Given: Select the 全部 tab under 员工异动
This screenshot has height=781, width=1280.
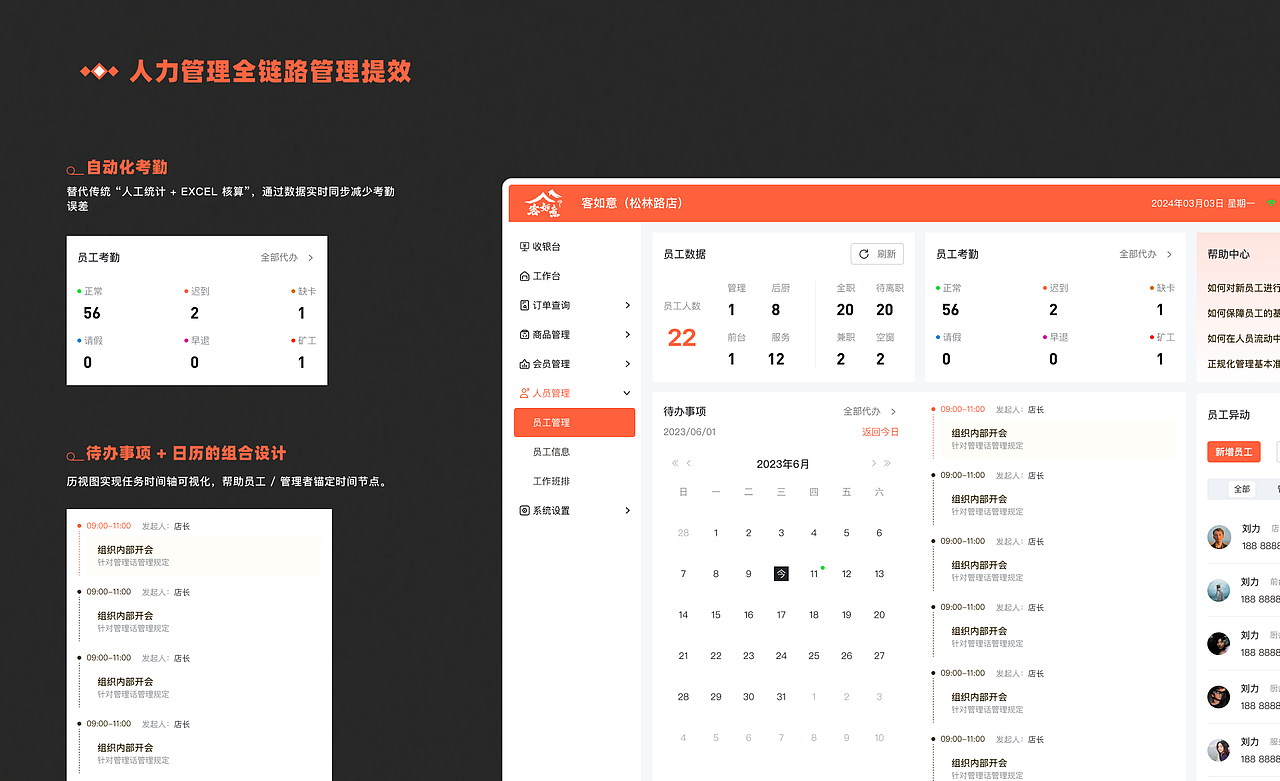Looking at the screenshot, I should (x=1242, y=489).
